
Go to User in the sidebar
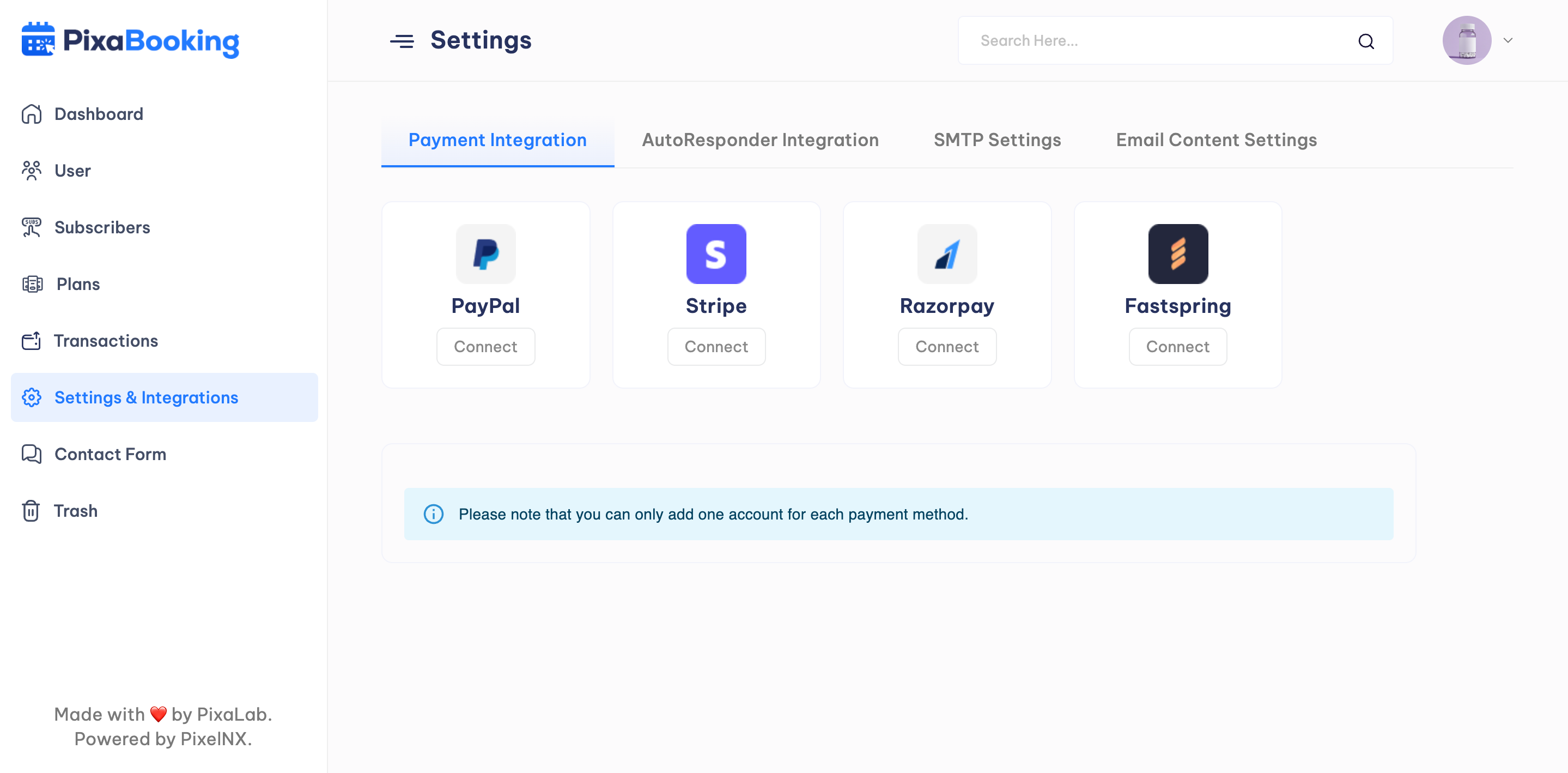click(165, 171)
